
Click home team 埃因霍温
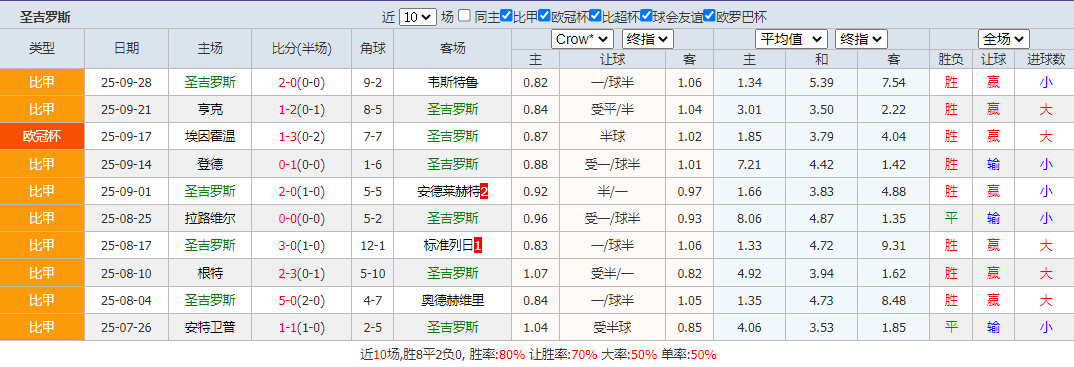[x=210, y=137]
